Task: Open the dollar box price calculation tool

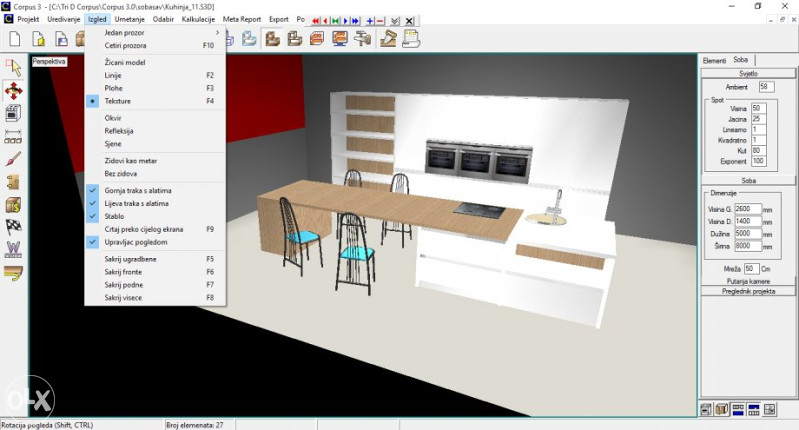Action: coord(13,204)
